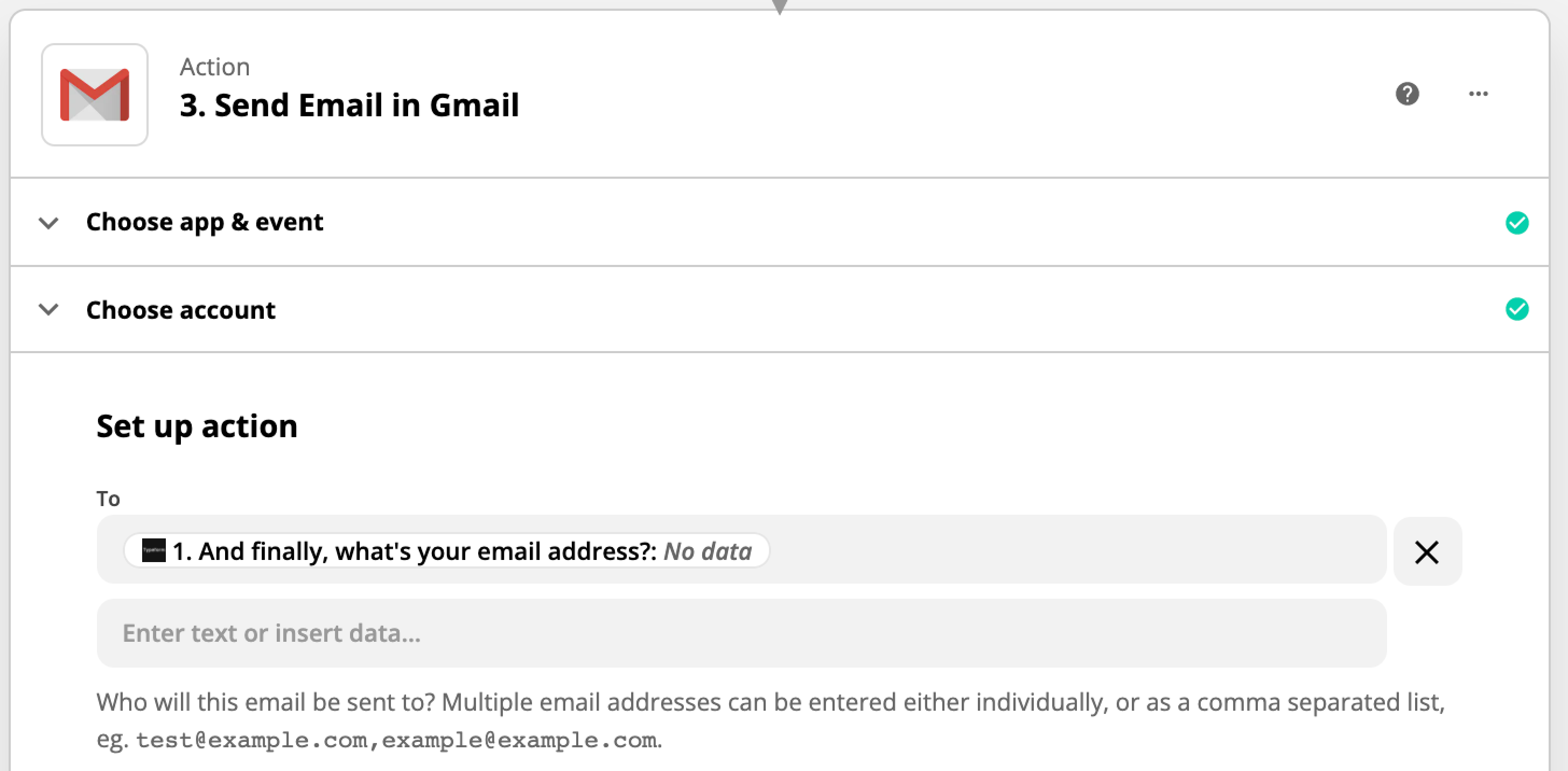Click the Enter text or insert data field
The image size is (1568, 771).
coord(741,633)
